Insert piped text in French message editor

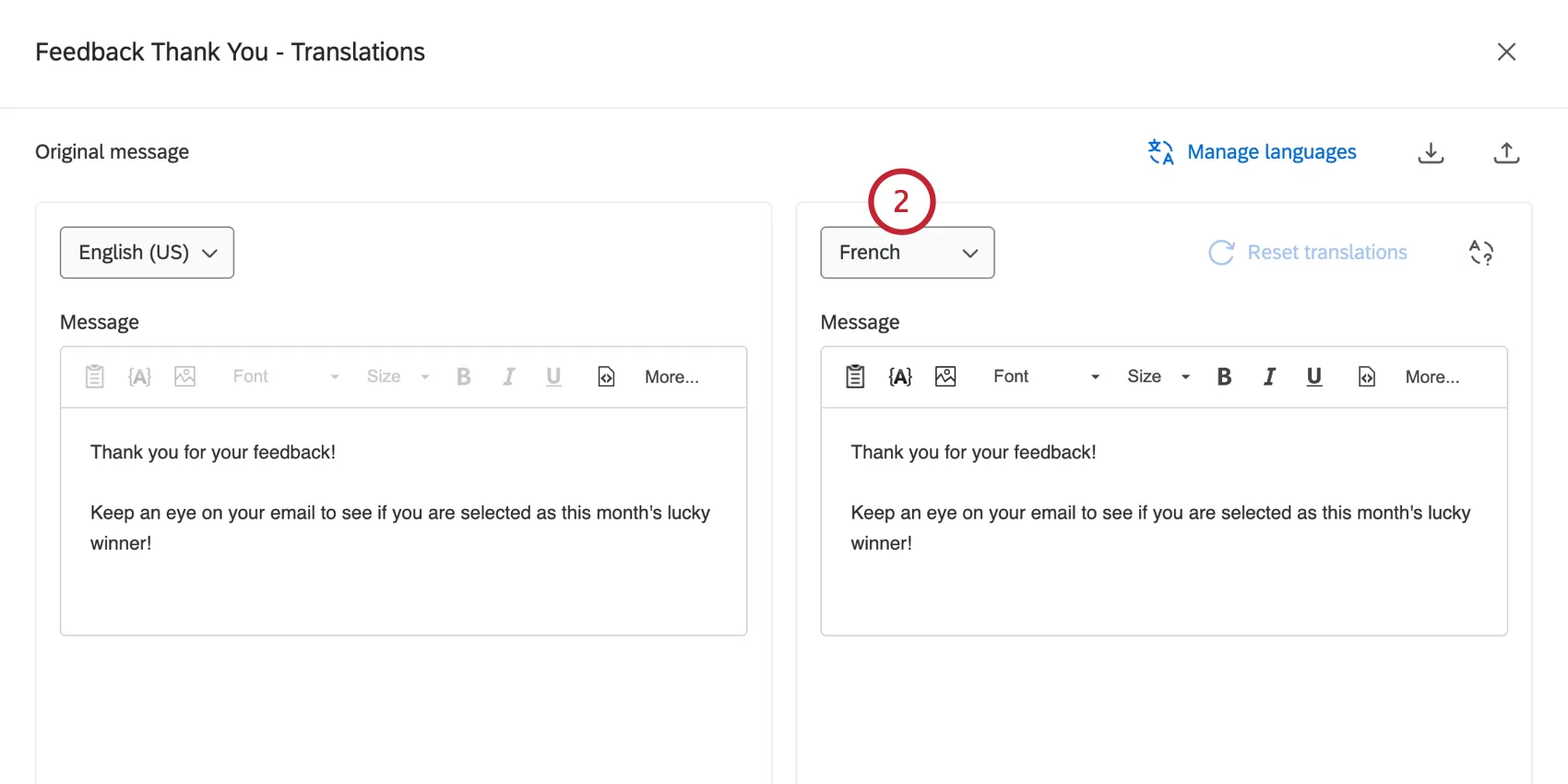(900, 376)
